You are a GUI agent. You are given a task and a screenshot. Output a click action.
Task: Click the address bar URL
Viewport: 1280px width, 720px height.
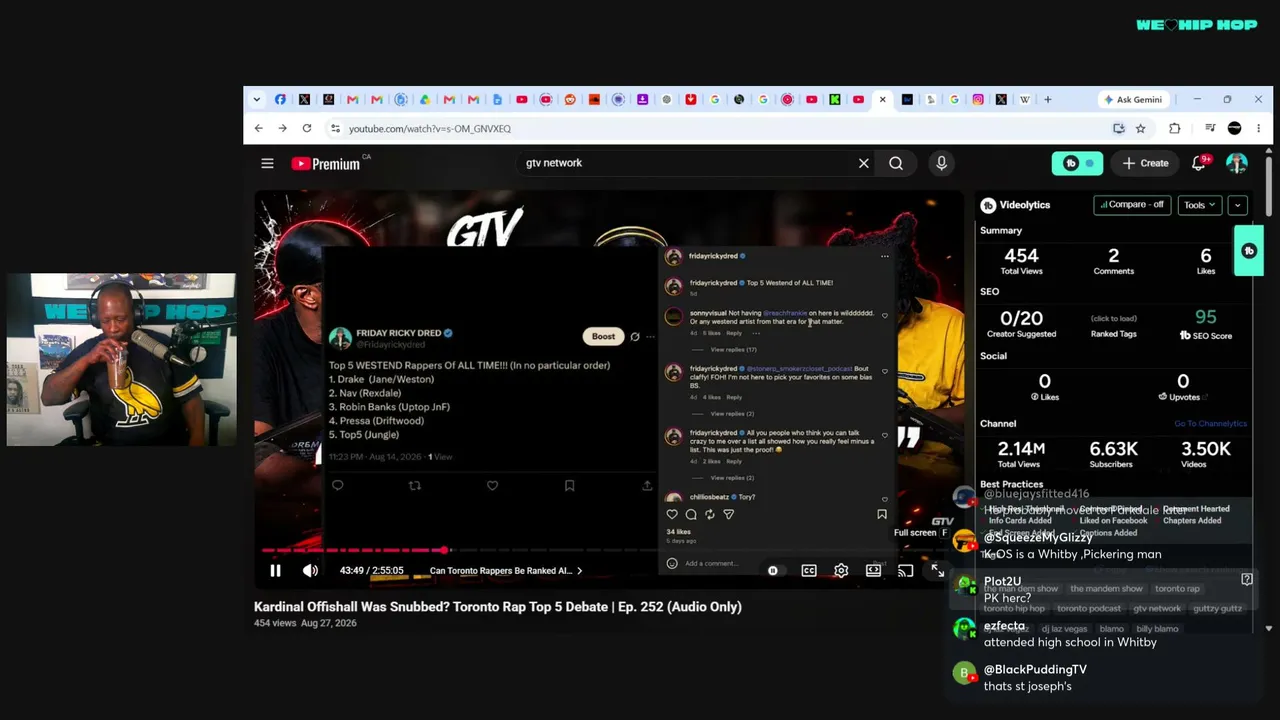tap(430, 129)
